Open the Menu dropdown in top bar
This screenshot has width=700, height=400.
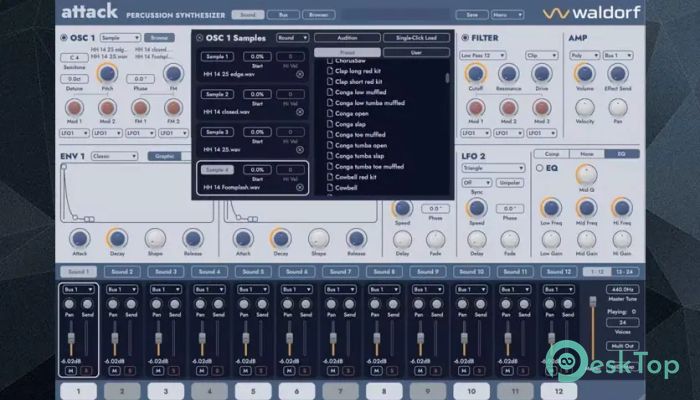pos(508,15)
